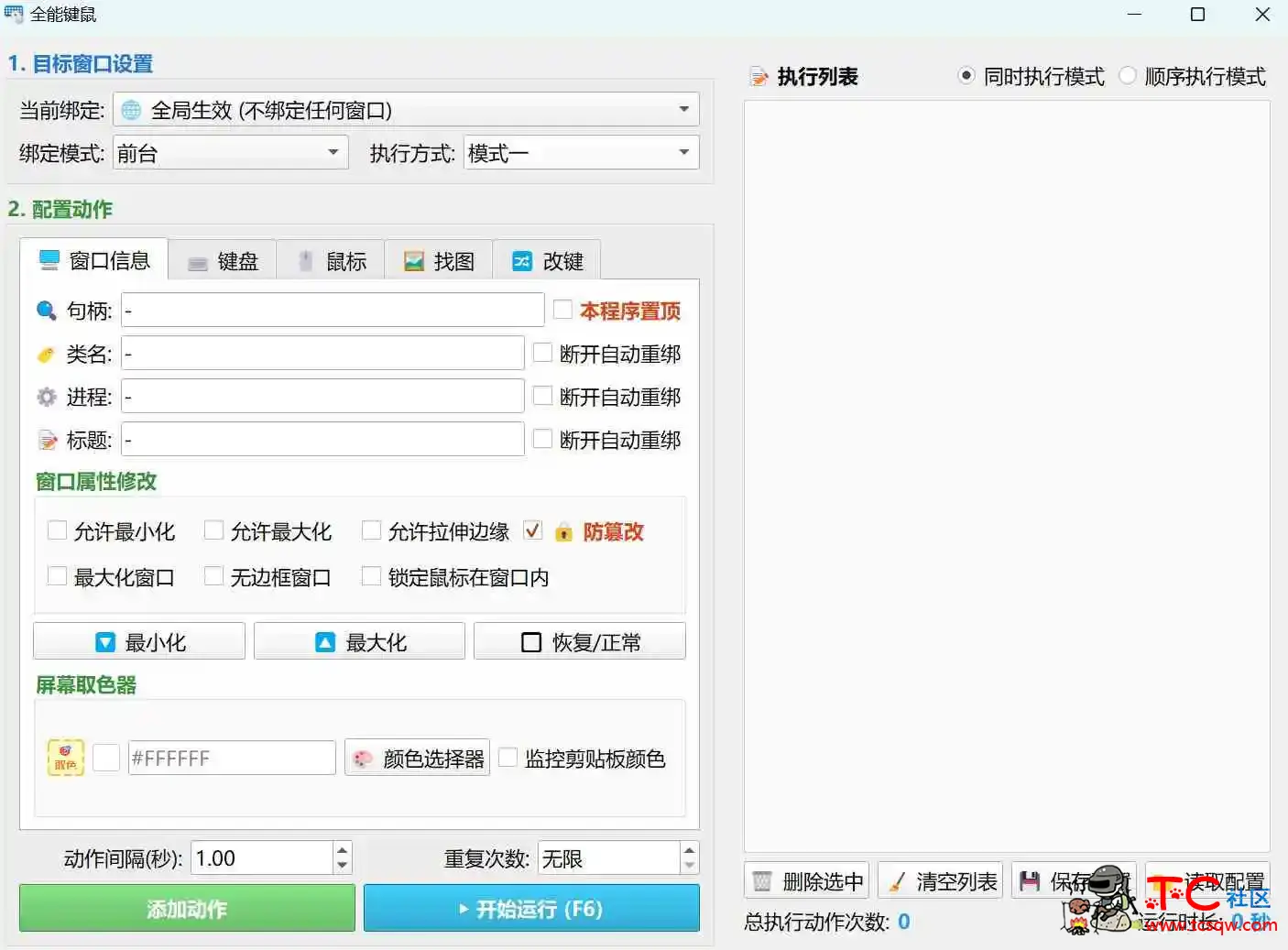Click the white color preview swatch
Viewport: 1288px width, 950px height.
point(106,758)
